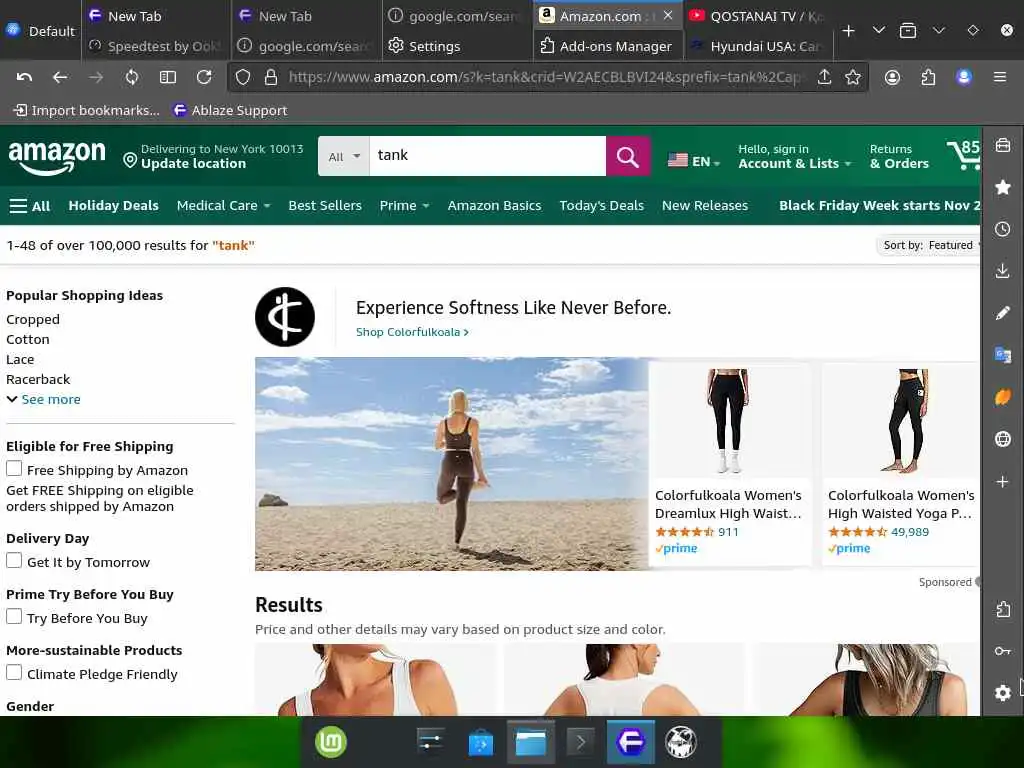The width and height of the screenshot is (1024, 768).
Task: Check Try Before You Buy
Action: tap(14, 616)
